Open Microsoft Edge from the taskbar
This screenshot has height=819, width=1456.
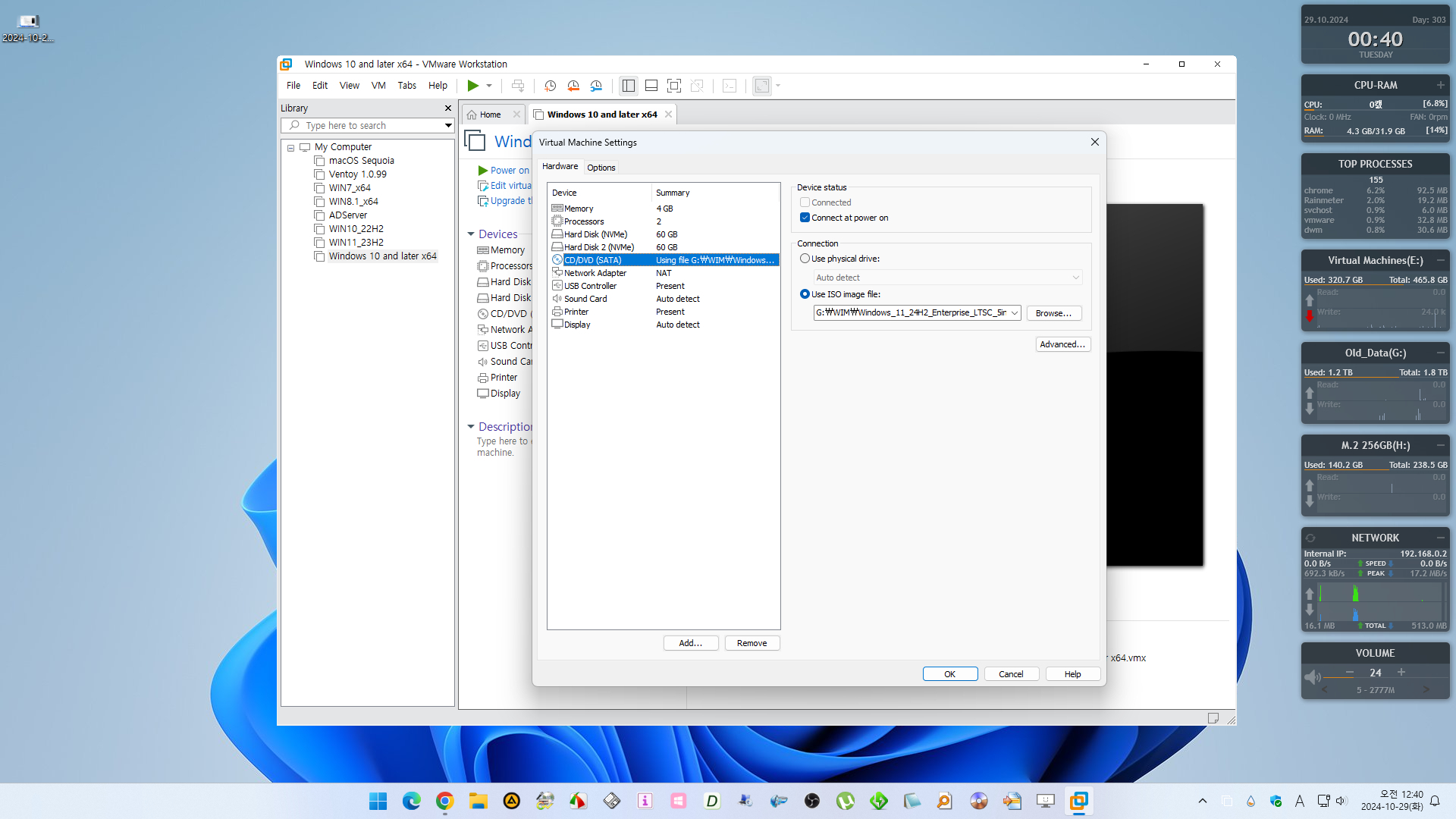(x=412, y=801)
